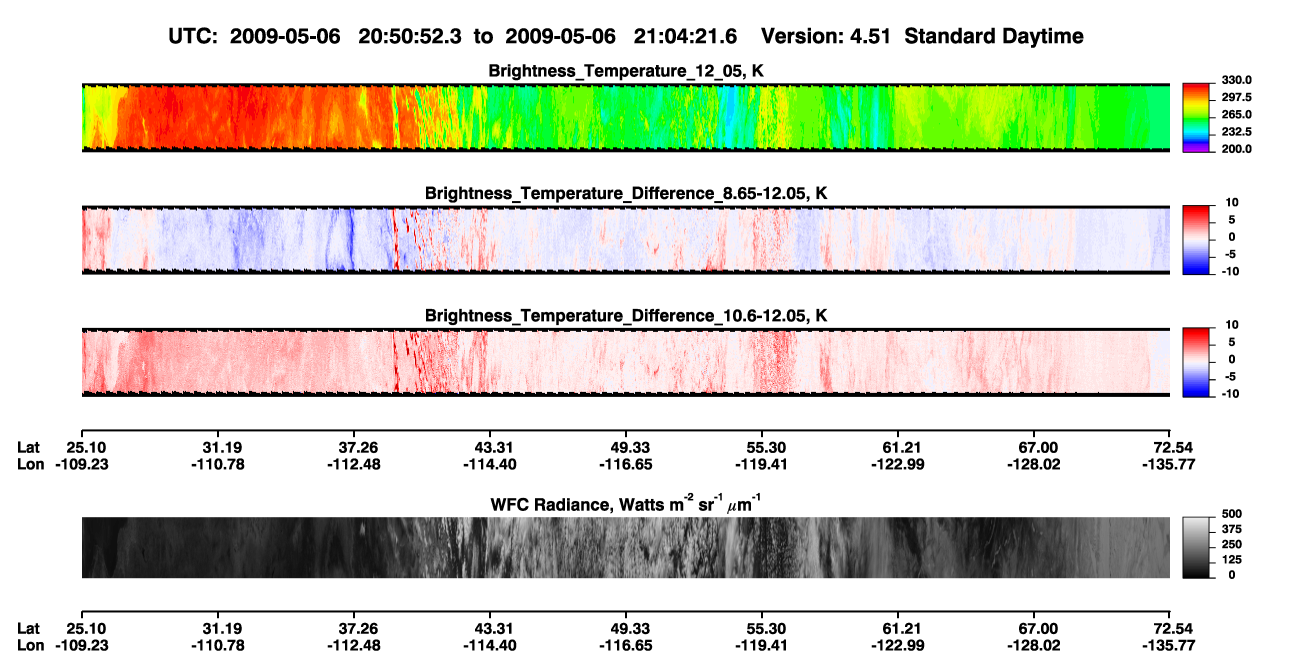Click the 'WFC Radiance' panel title
This screenshot has width=1300, height=667.
pos(626,503)
